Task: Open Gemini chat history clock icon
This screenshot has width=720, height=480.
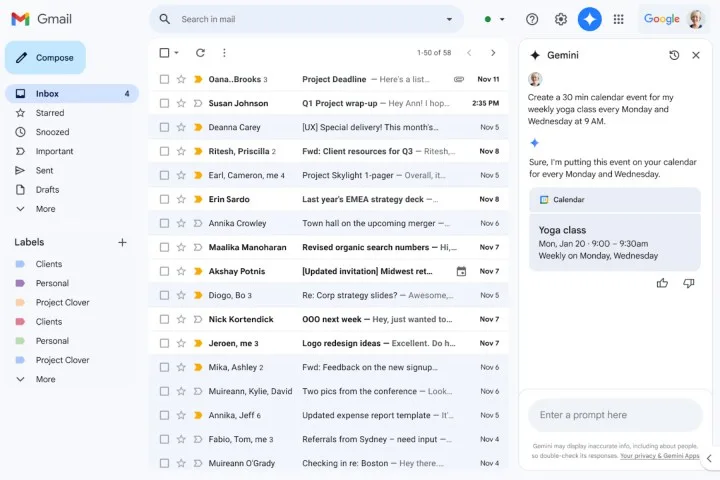Action: click(x=674, y=55)
